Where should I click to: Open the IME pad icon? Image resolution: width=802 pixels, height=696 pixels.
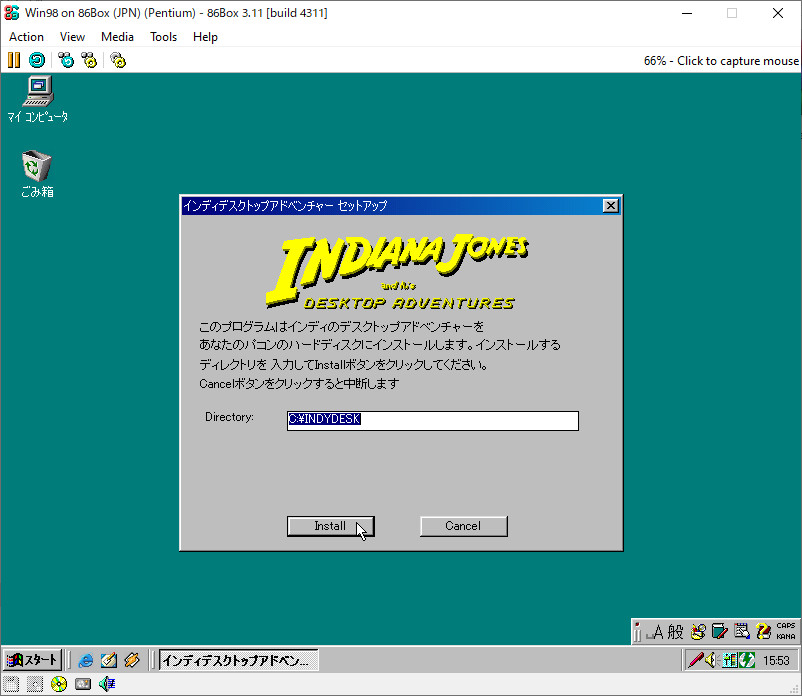[x=698, y=632]
